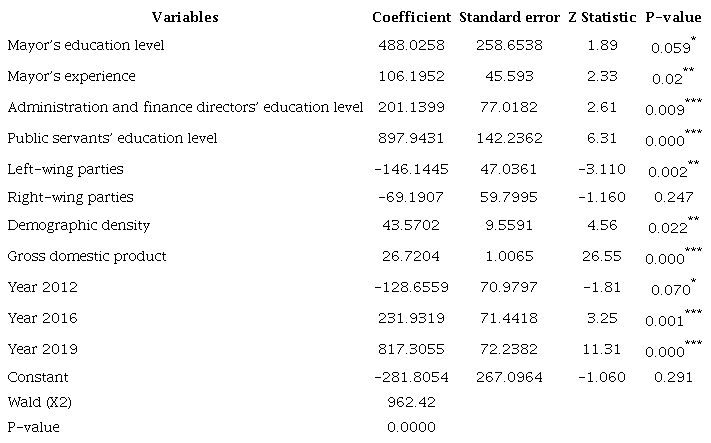The image size is (711, 443).
Task: Select the Year 2019 row label
Action: pyautogui.click(x=42, y=349)
